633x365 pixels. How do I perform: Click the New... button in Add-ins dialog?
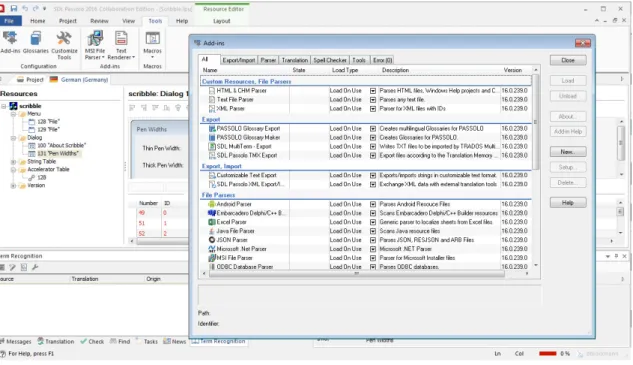point(568,152)
